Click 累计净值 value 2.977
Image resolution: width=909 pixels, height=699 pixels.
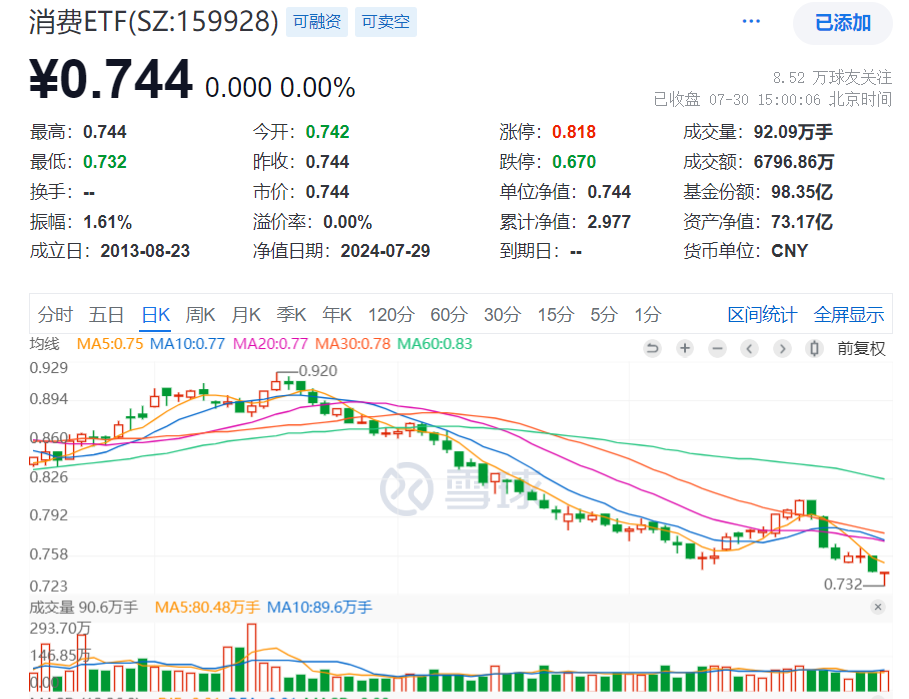point(609,221)
